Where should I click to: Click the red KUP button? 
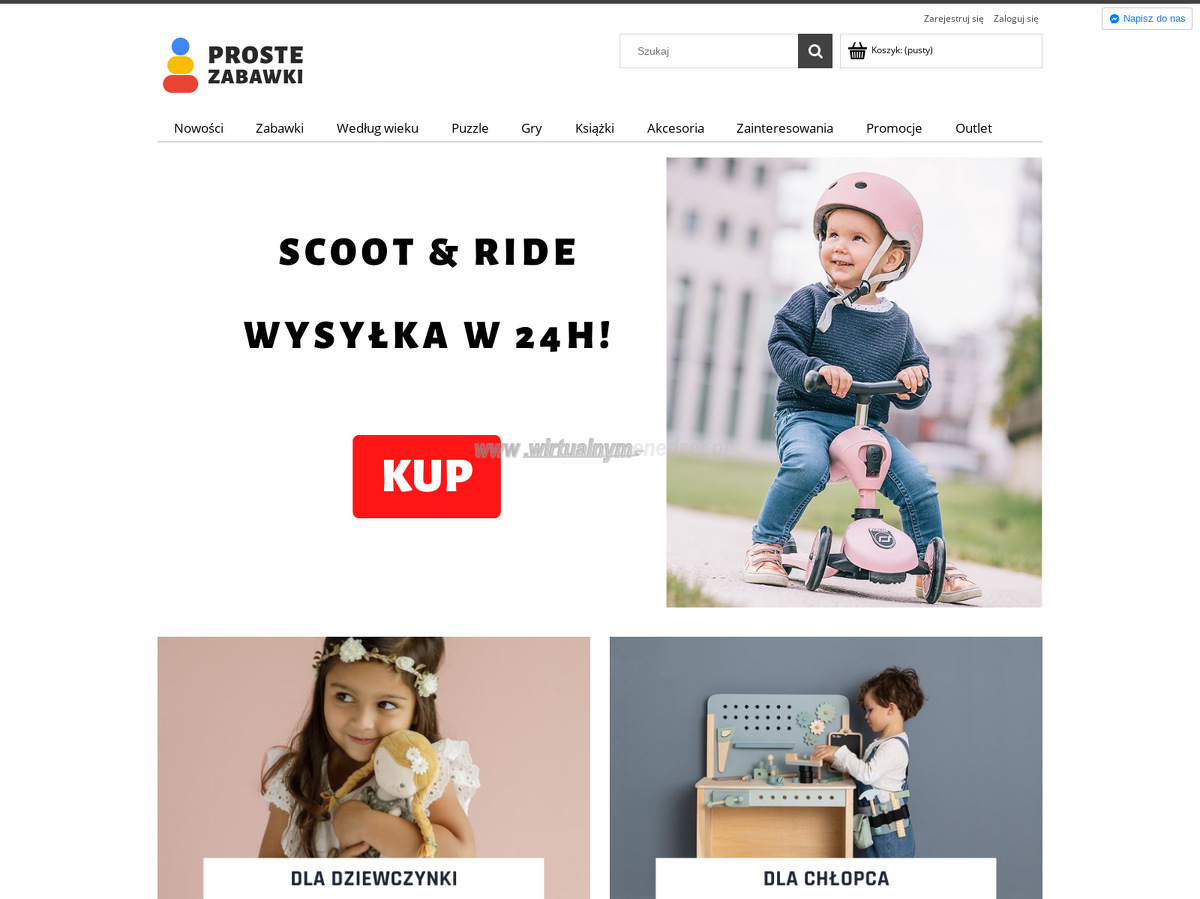[427, 476]
